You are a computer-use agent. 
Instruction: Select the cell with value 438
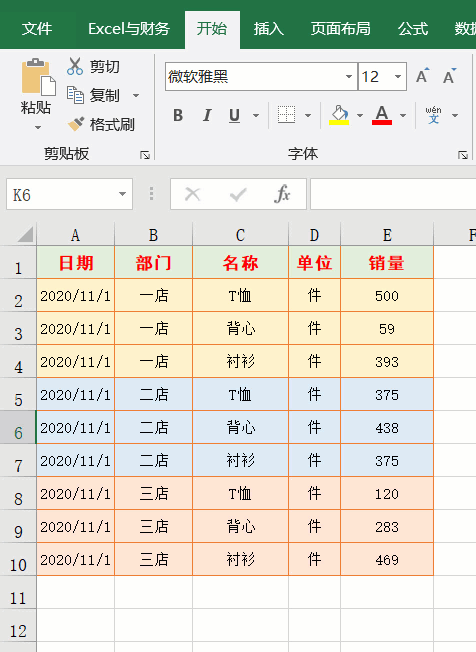click(387, 427)
